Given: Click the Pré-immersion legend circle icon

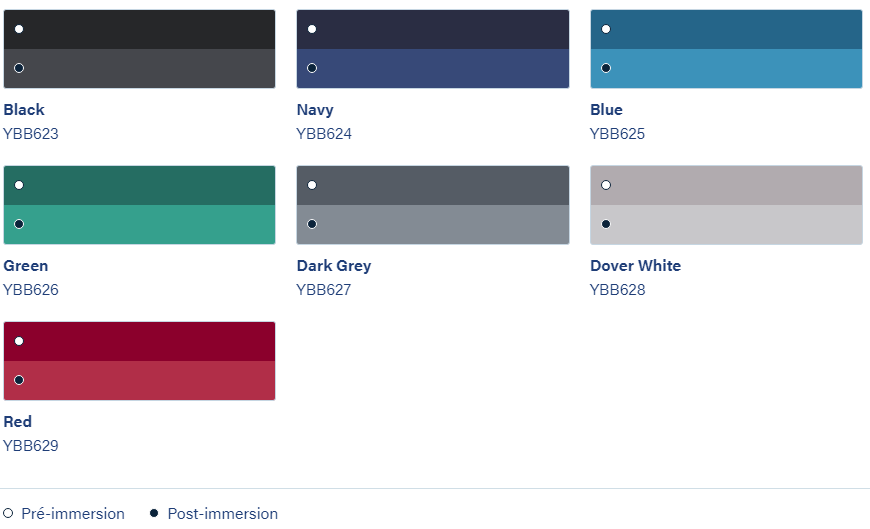Looking at the screenshot, I should [x=8, y=513].
